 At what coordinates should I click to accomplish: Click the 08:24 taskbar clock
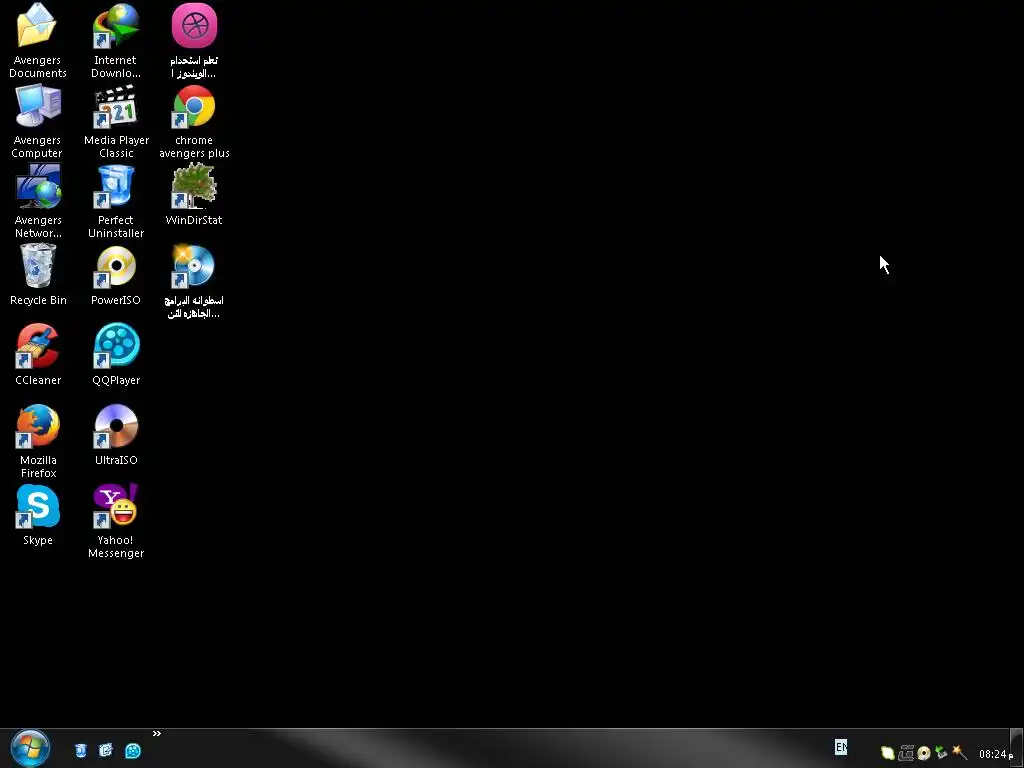pos(995,754)
